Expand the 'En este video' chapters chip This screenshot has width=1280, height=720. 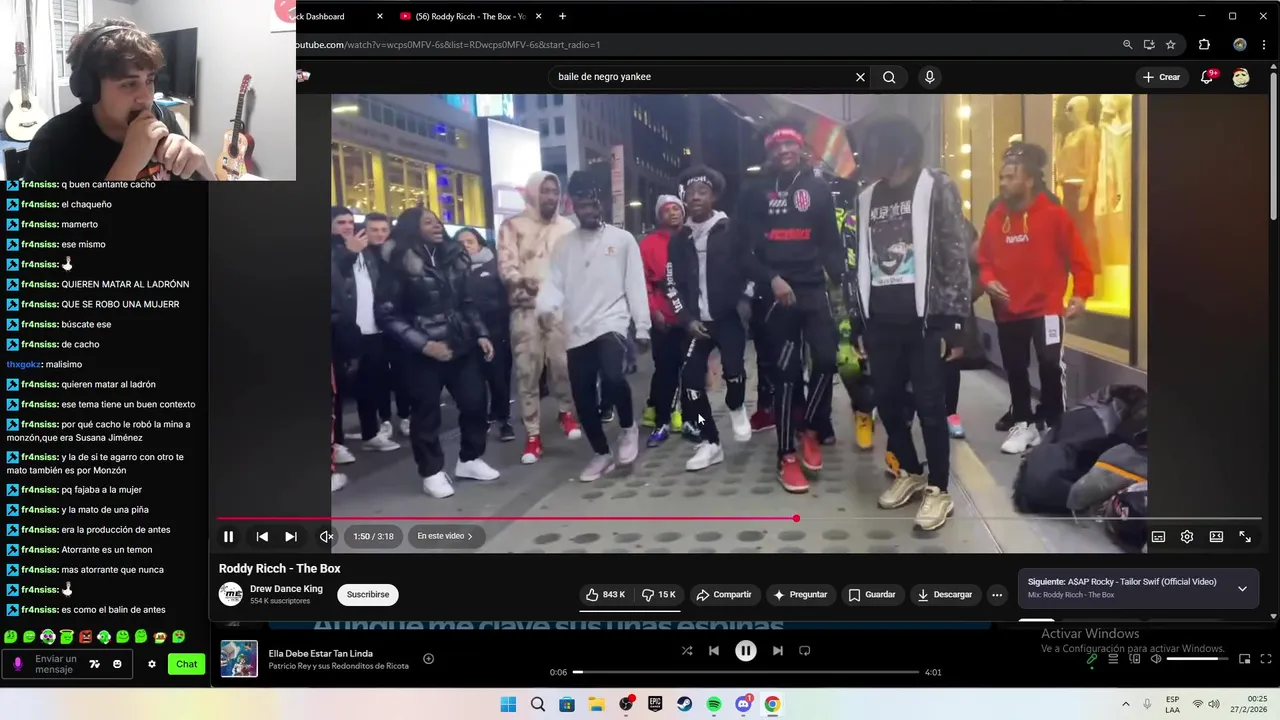click(445, 536)
